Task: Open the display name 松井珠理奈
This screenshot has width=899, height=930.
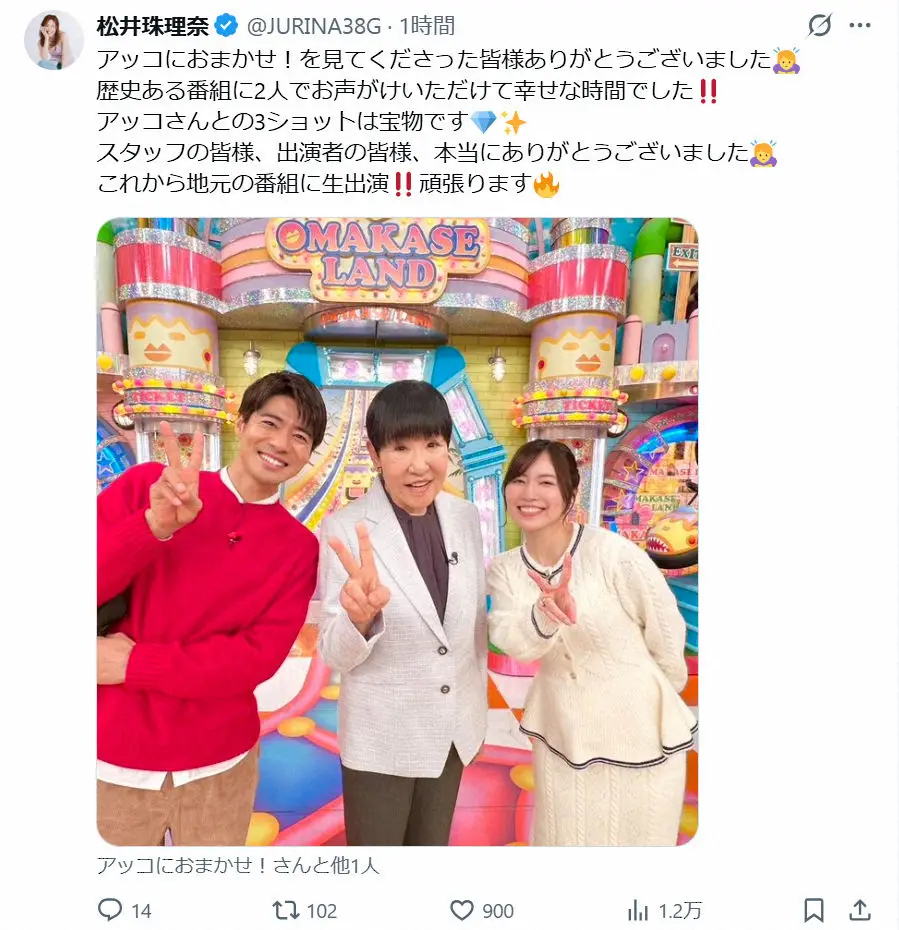Action: (152, 26)
